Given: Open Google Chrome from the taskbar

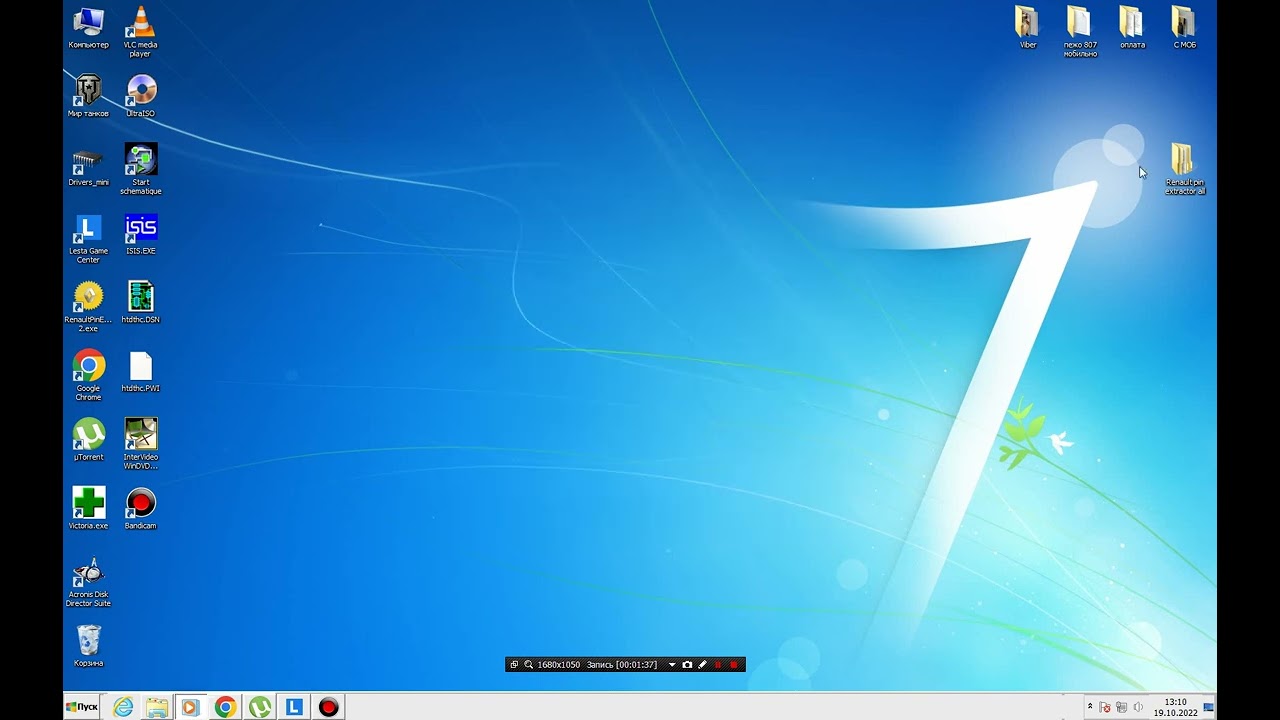Looking at the screenshot, I should point(225,707).
